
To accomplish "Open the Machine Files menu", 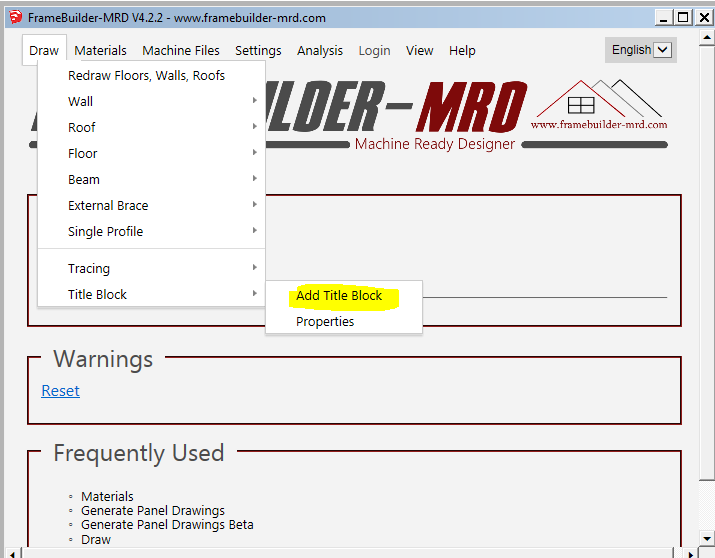I will pyautogui.click(x=181, y=50).
